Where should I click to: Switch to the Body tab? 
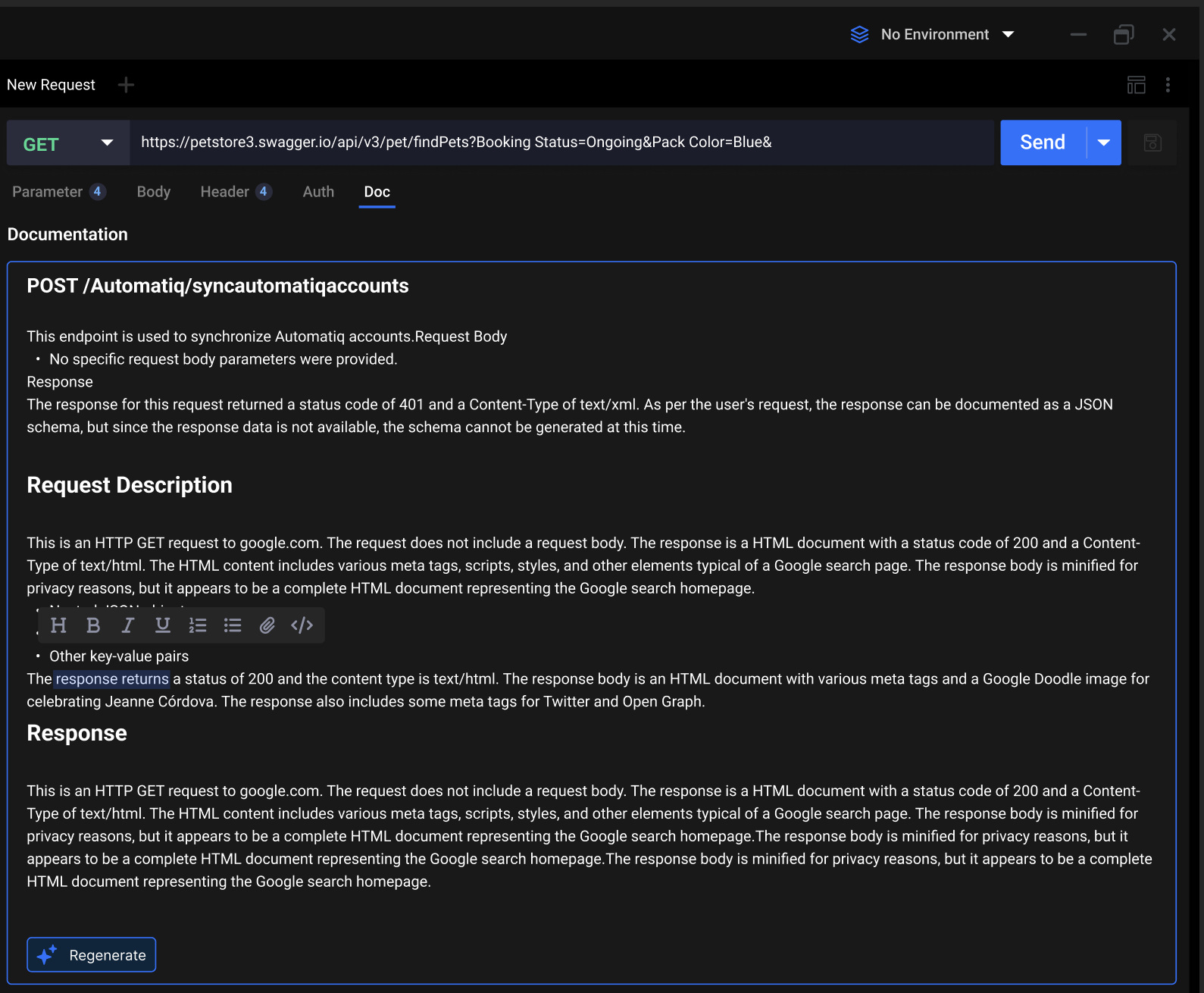[x=154, y=192]
